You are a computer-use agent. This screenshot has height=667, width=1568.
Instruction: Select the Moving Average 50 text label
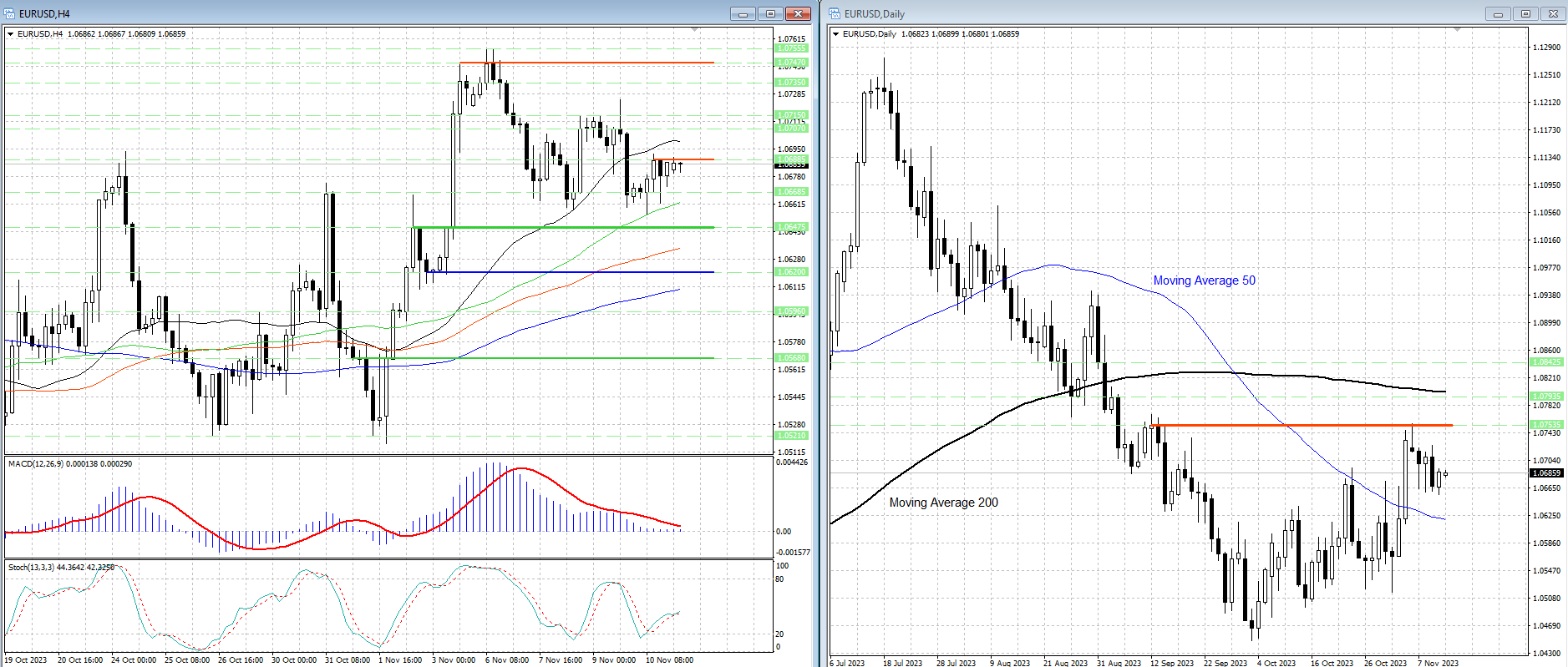coord(1204,280)
